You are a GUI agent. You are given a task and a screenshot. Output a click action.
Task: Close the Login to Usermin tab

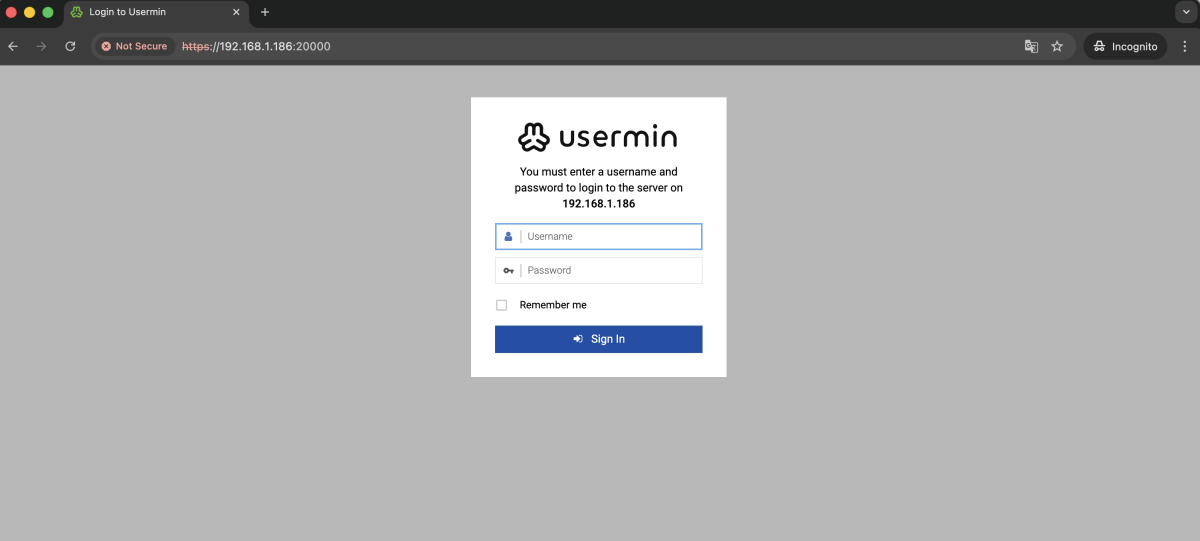(237, 12)
